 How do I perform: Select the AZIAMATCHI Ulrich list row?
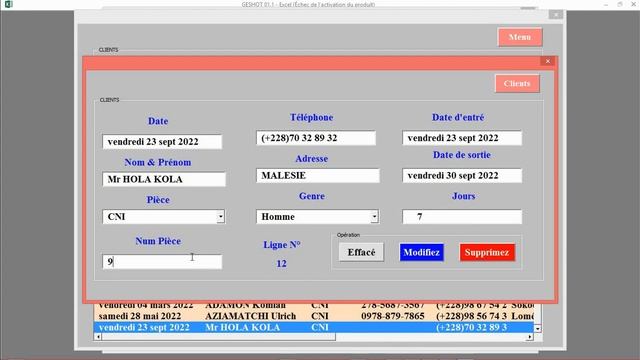[x=313, y=316]
